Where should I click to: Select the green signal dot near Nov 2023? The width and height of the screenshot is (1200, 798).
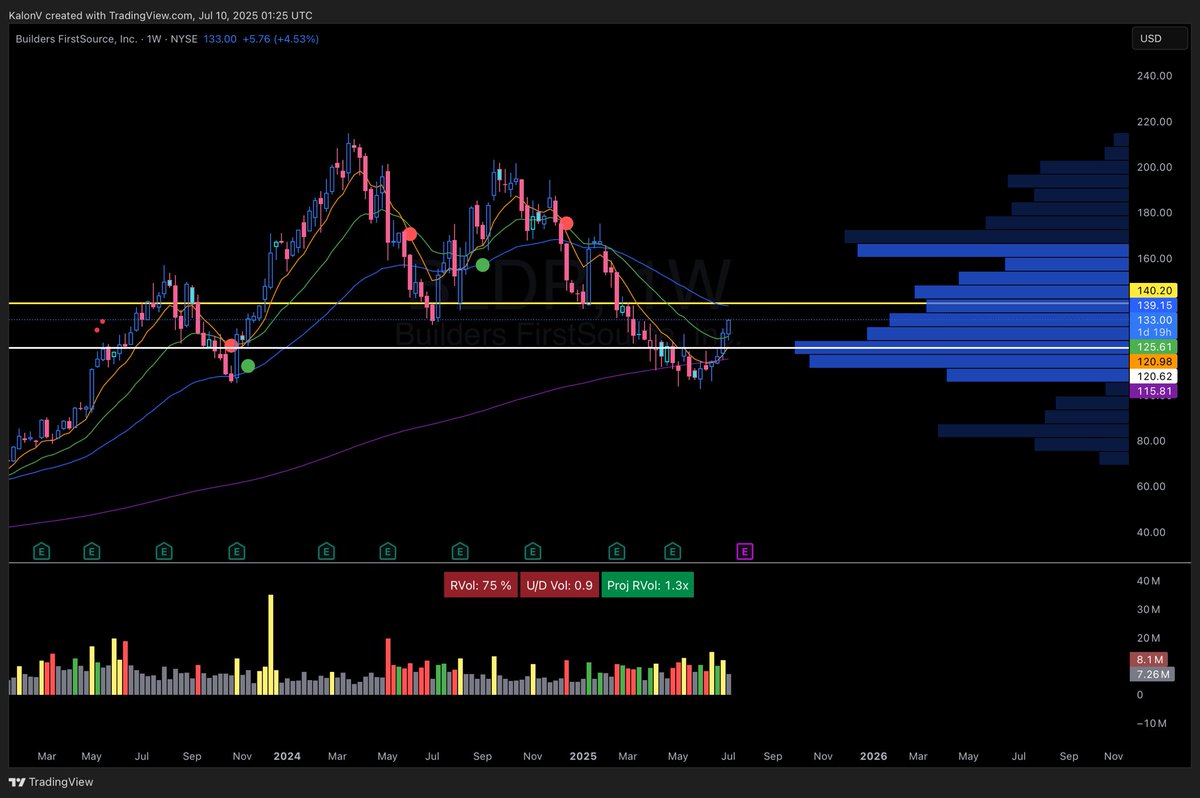pyautogui.click(x=248, y=366)
